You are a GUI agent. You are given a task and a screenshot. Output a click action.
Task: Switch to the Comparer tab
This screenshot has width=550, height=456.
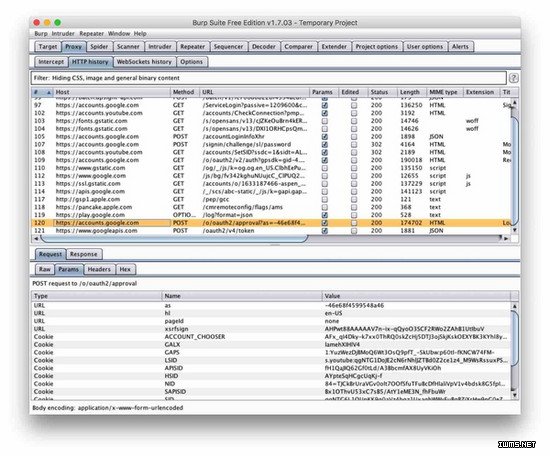(299, 47)
